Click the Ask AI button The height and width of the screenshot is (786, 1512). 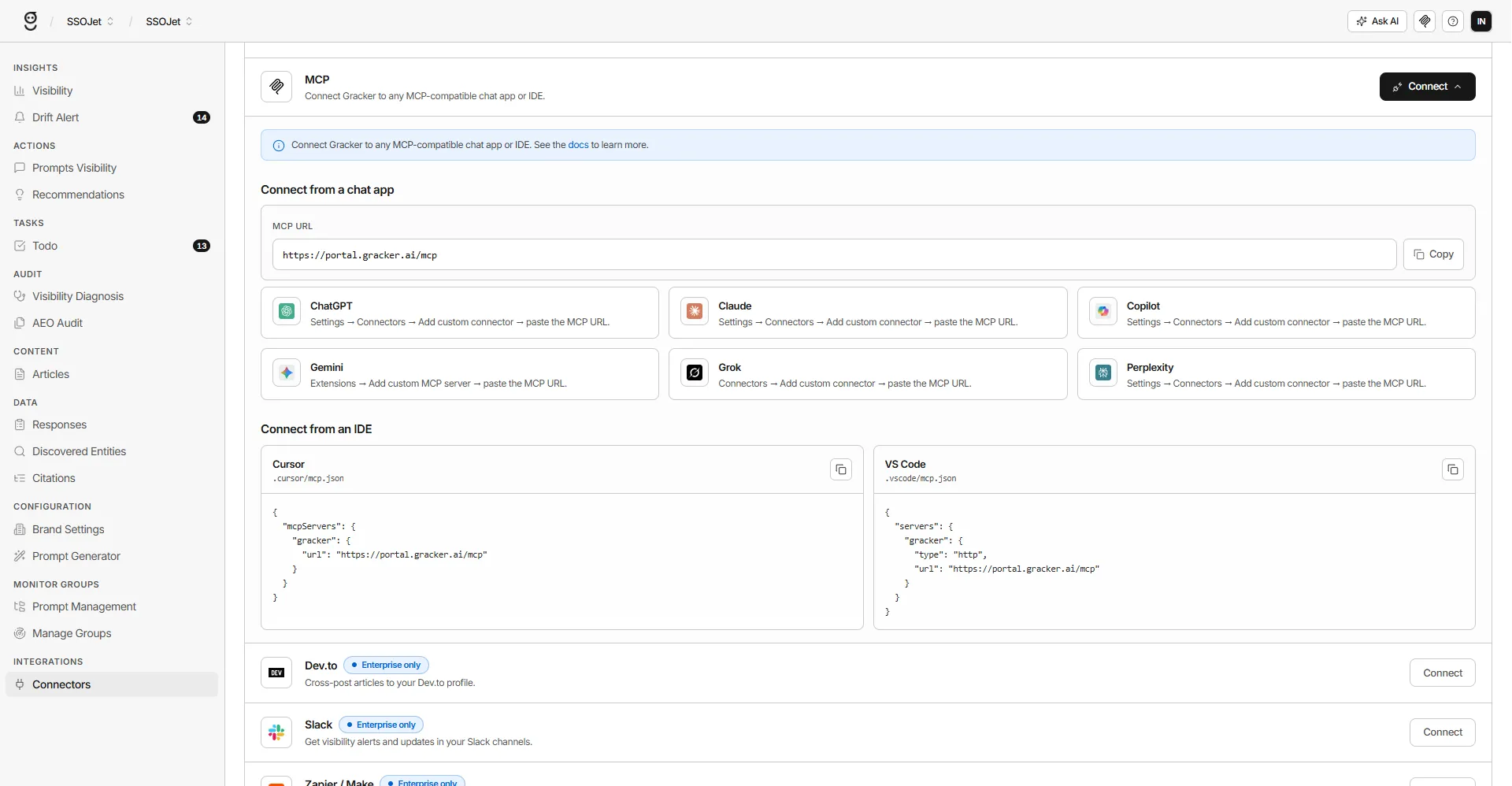click(x=1377, y=21)
